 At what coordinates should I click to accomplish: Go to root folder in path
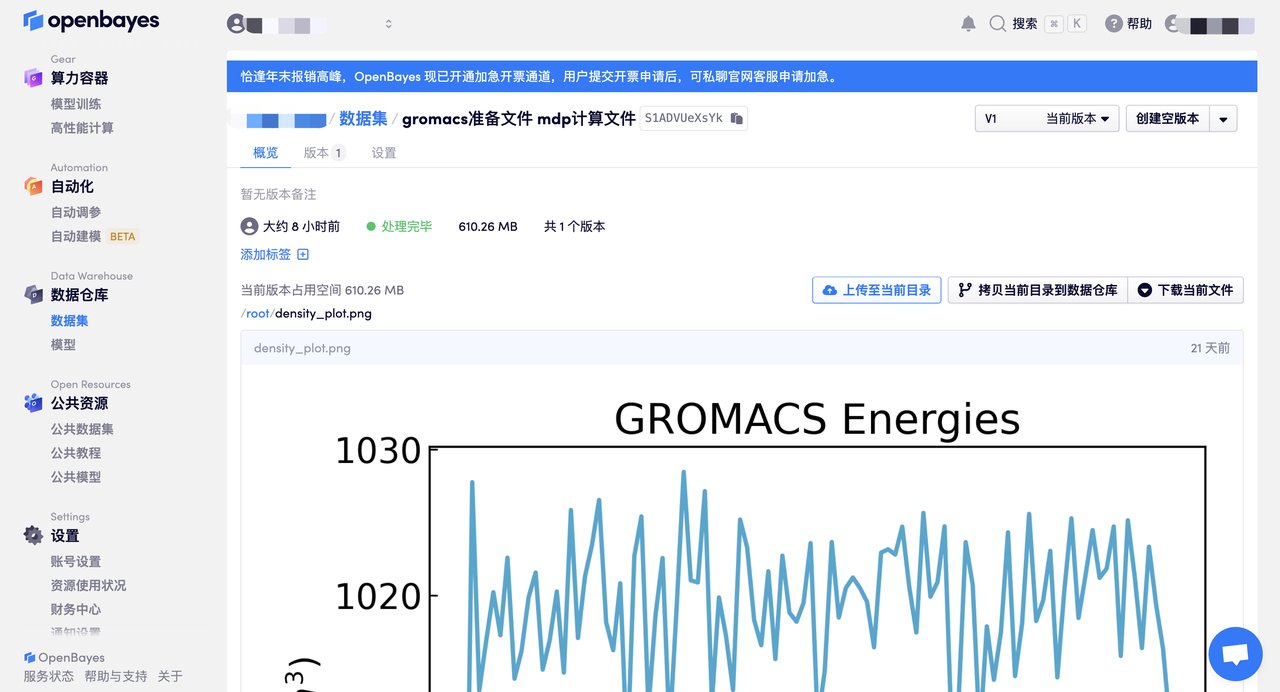tap(258, 314)
